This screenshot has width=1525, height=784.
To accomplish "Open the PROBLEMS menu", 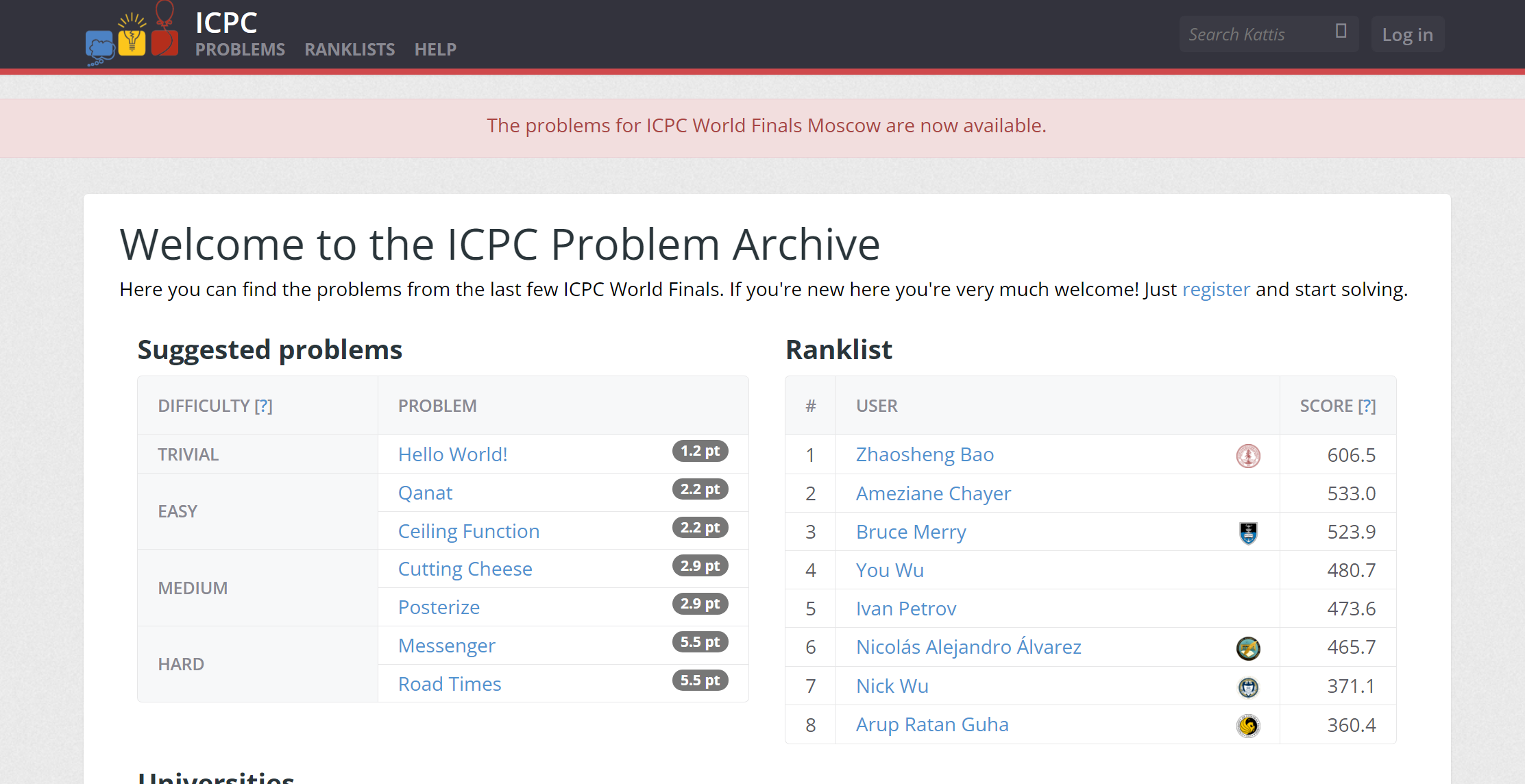I will 240,49.
